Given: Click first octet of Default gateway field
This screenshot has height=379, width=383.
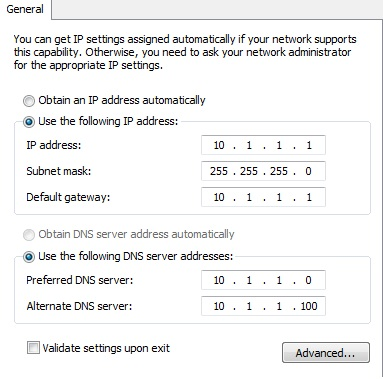Looking at the screenshot, I should pyautogui.click(x=219, y=197).
